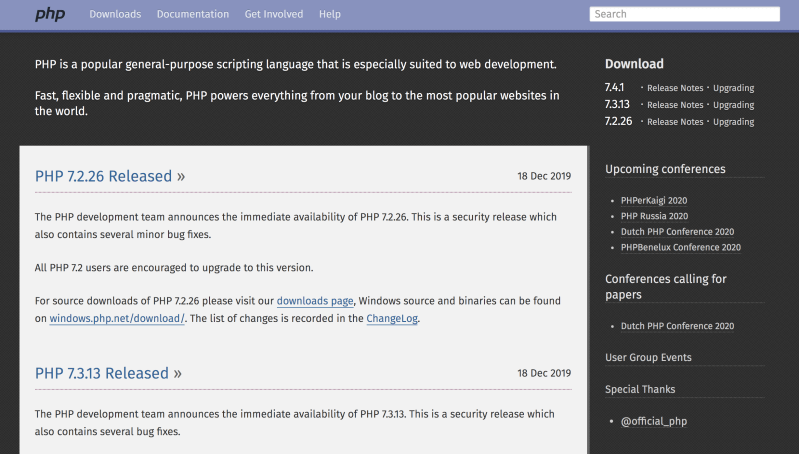Open Upcoming conferences heading

tap(665, 169)
